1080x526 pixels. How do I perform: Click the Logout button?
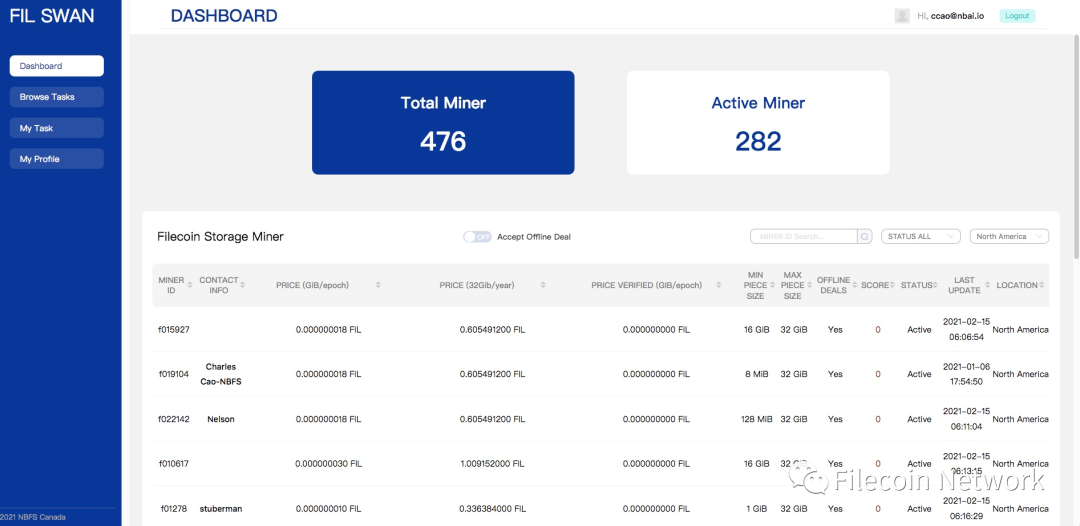pyautogui.click(x=1017, y=16)
